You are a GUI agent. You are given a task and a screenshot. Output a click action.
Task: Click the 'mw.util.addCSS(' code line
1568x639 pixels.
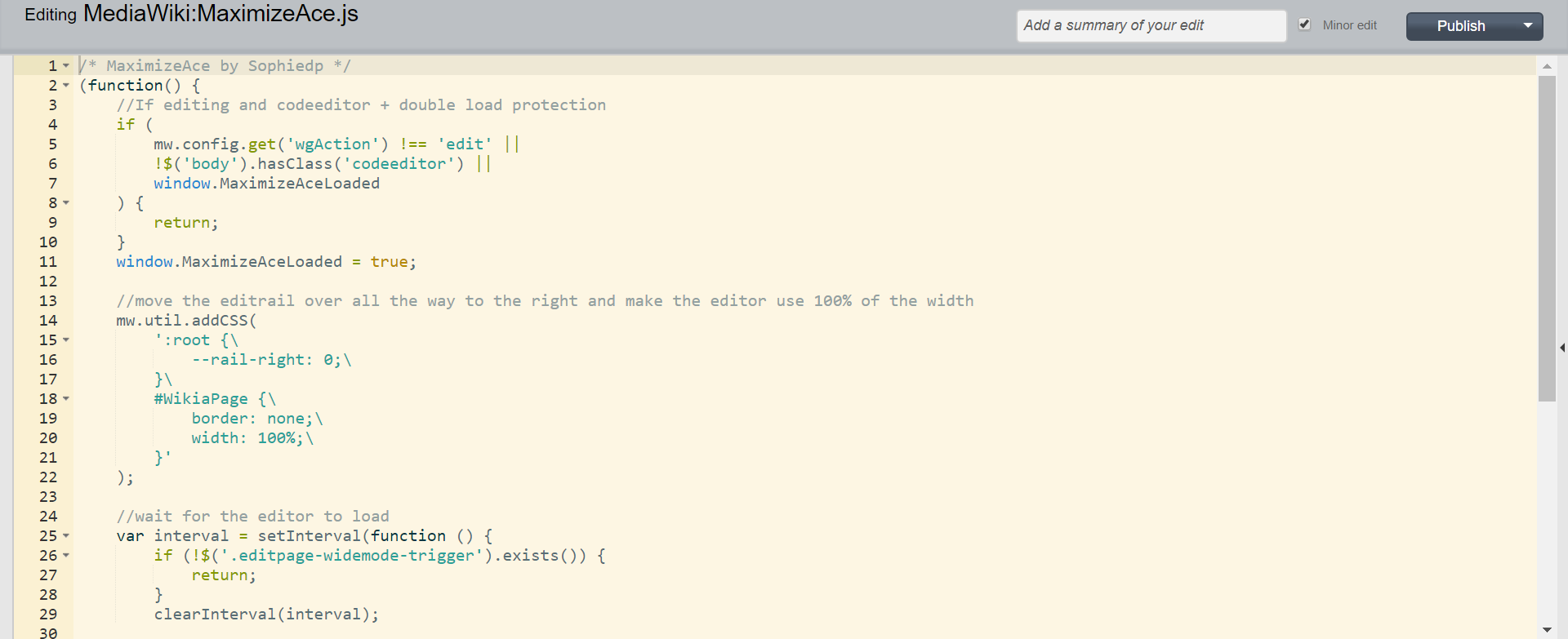[x=186, y=321]
